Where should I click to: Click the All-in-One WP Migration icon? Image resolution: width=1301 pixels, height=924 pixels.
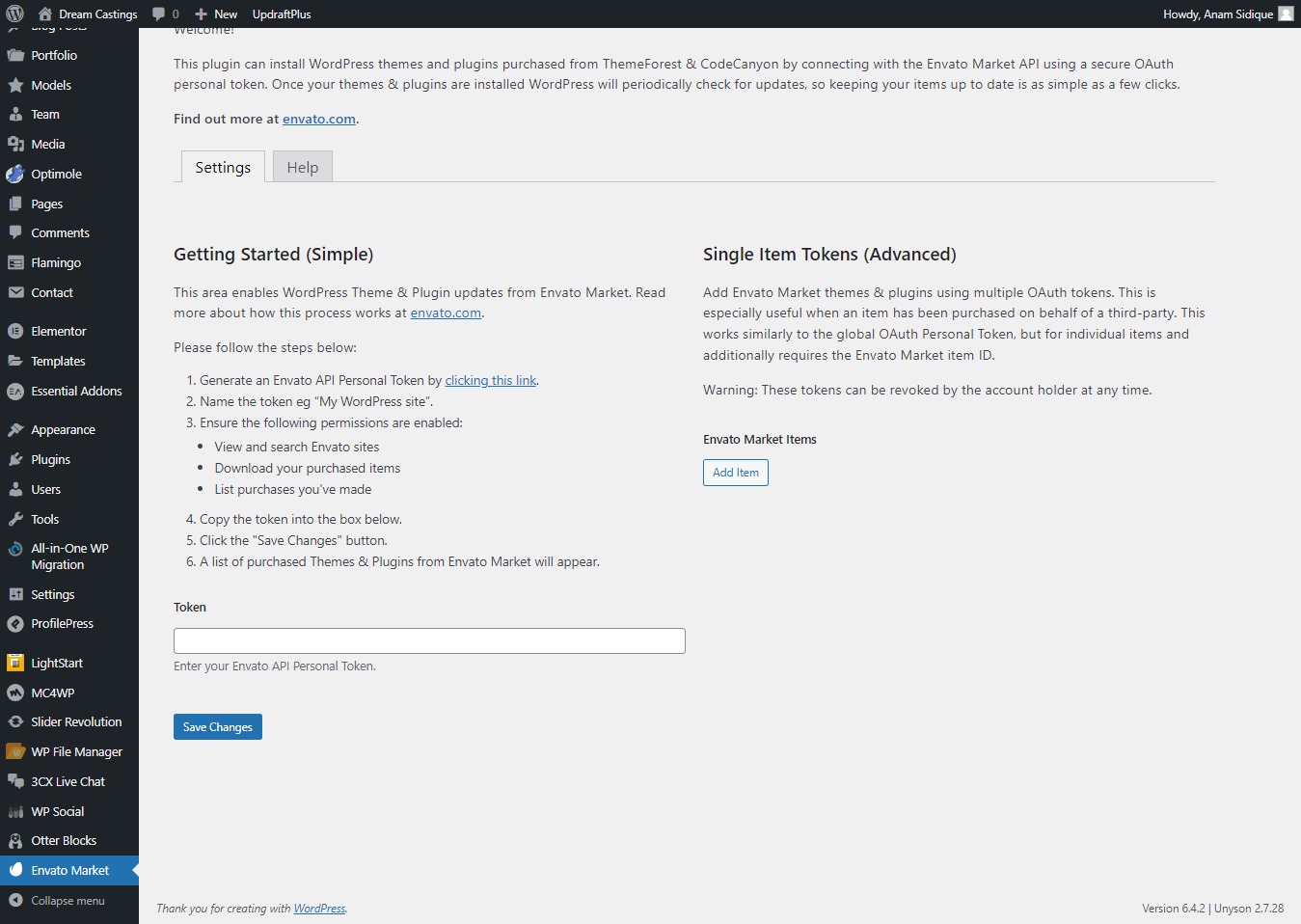point(15,549)
